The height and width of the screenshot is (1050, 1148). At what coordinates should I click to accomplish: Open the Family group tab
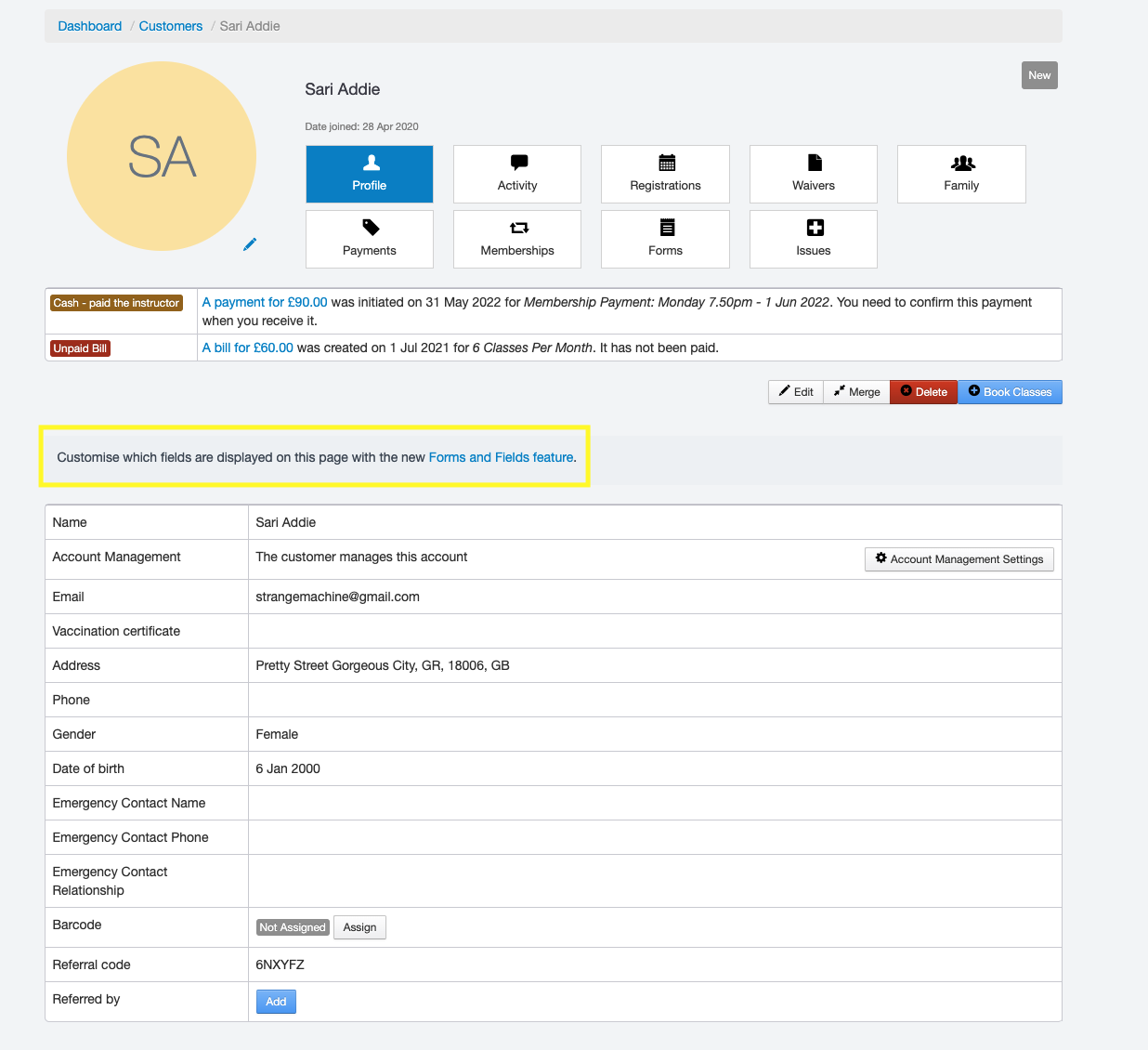point(961,174)
